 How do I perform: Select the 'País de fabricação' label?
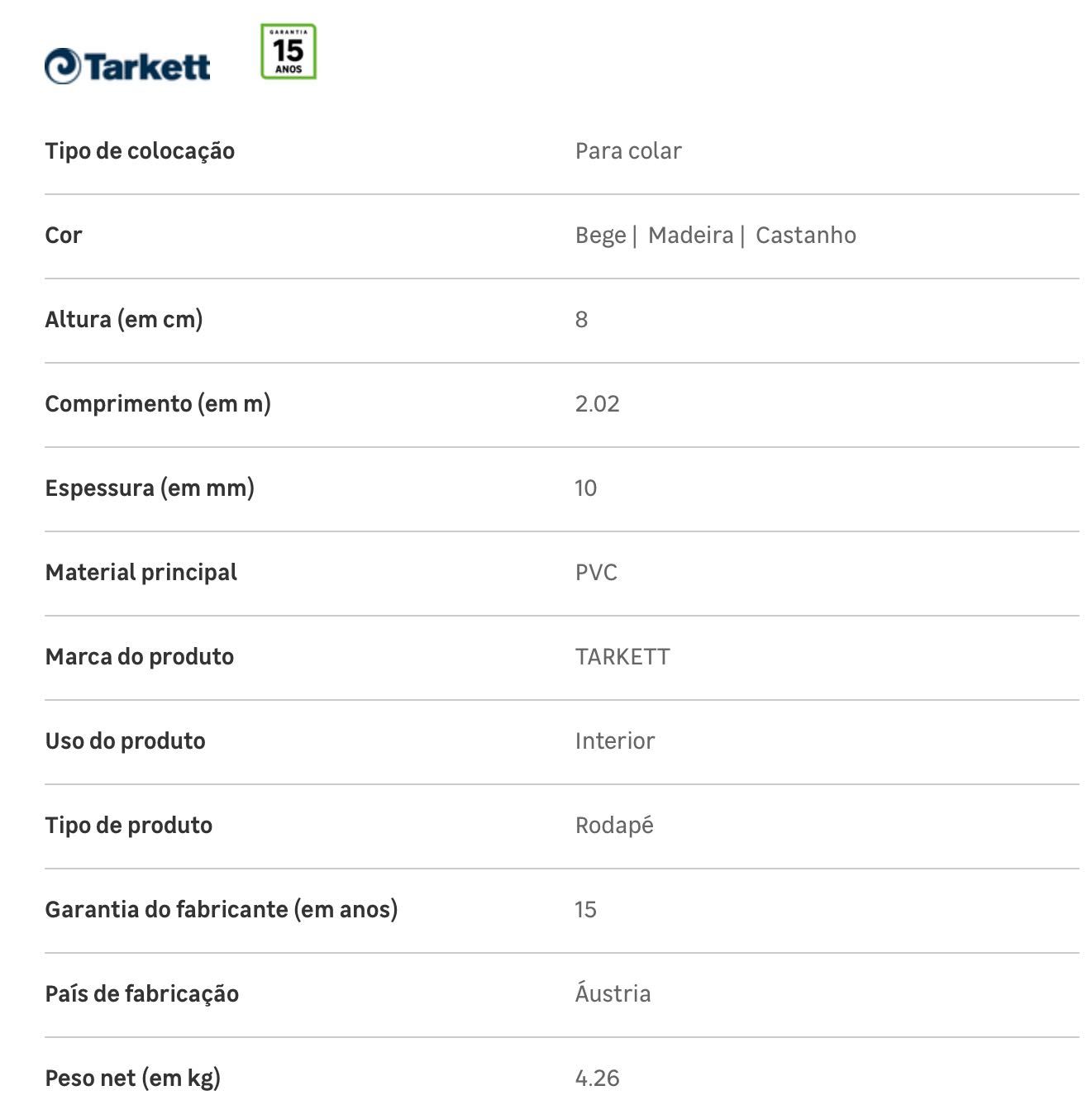[141, 994]
